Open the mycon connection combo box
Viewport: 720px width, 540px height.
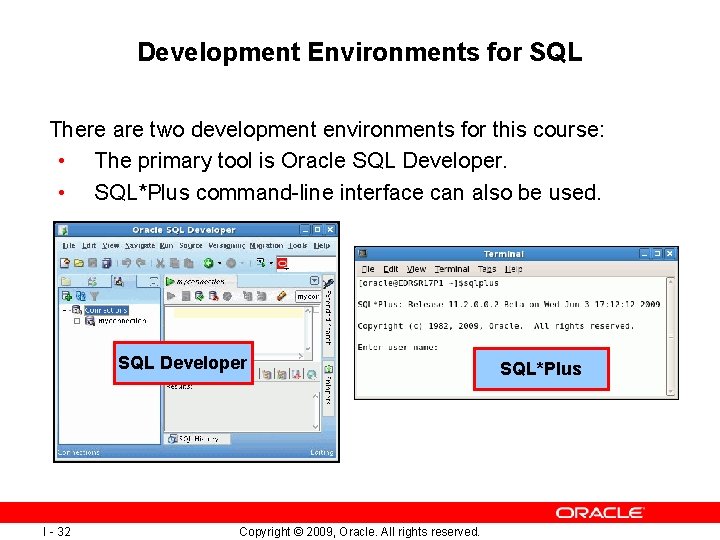(308, 297)
